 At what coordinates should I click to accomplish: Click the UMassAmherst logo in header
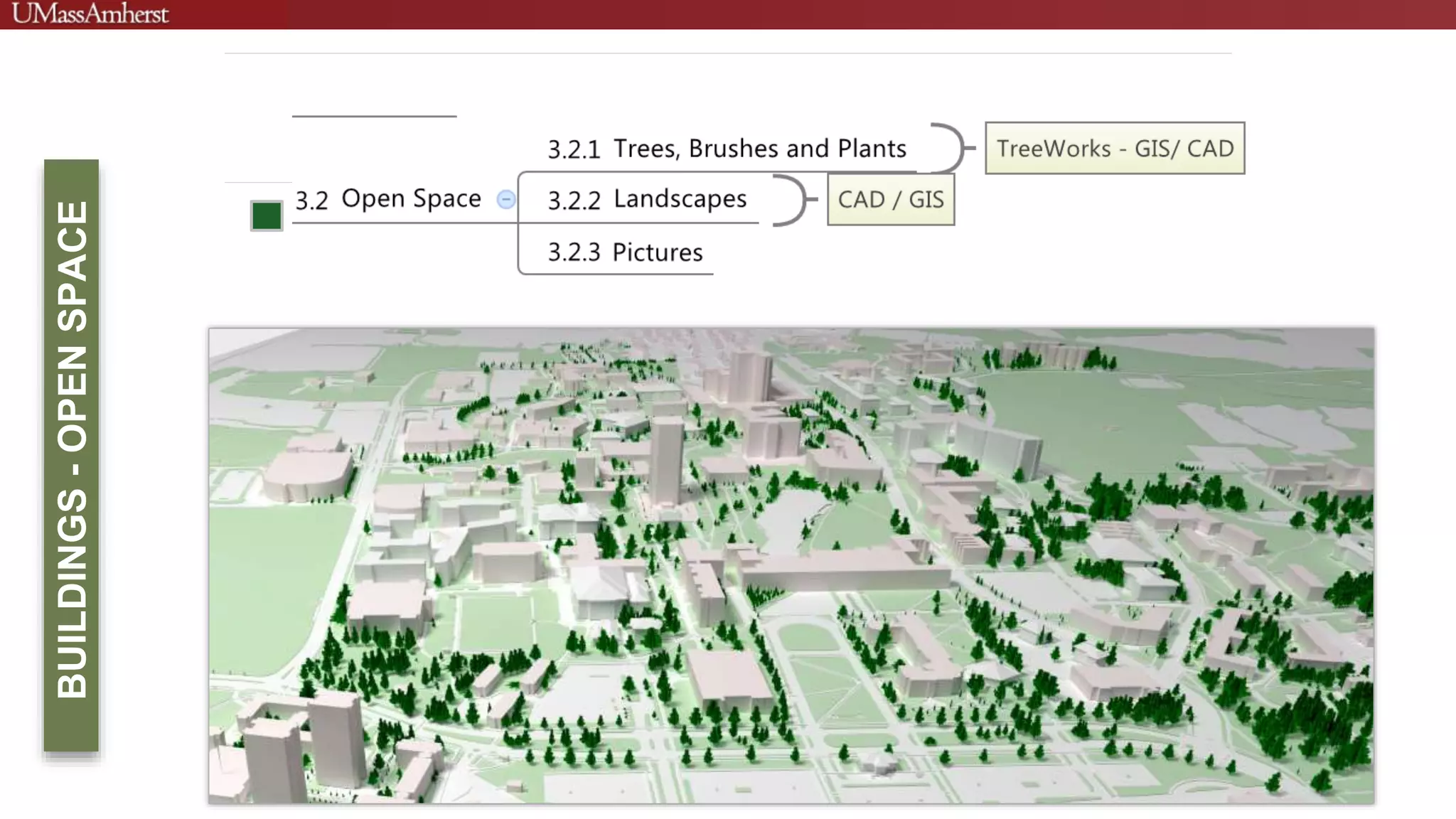[90, 14]
